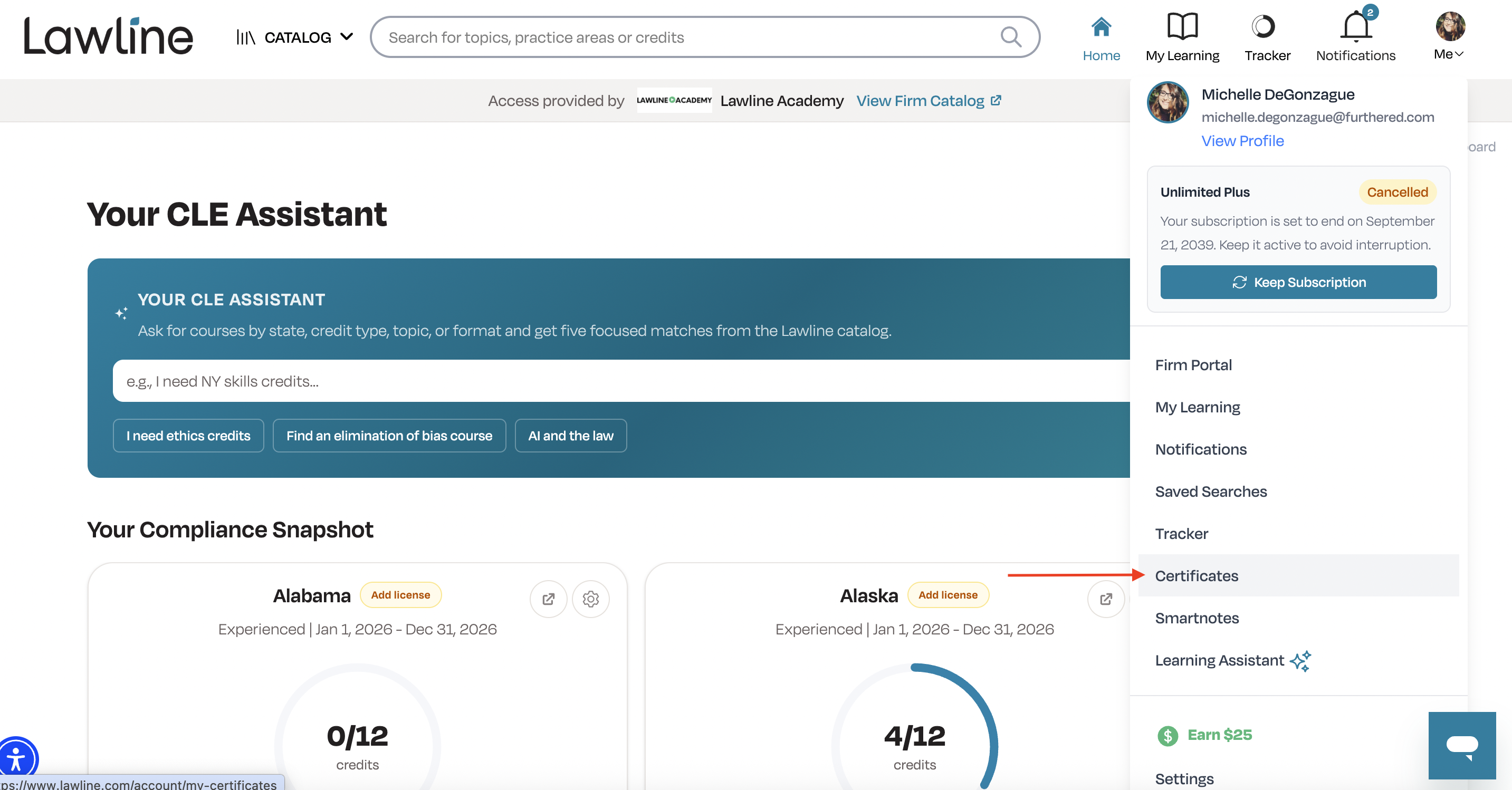Screen dimensions: 1512x790
Task: Click Keep Subscription button
Action: click(1298, 282)
